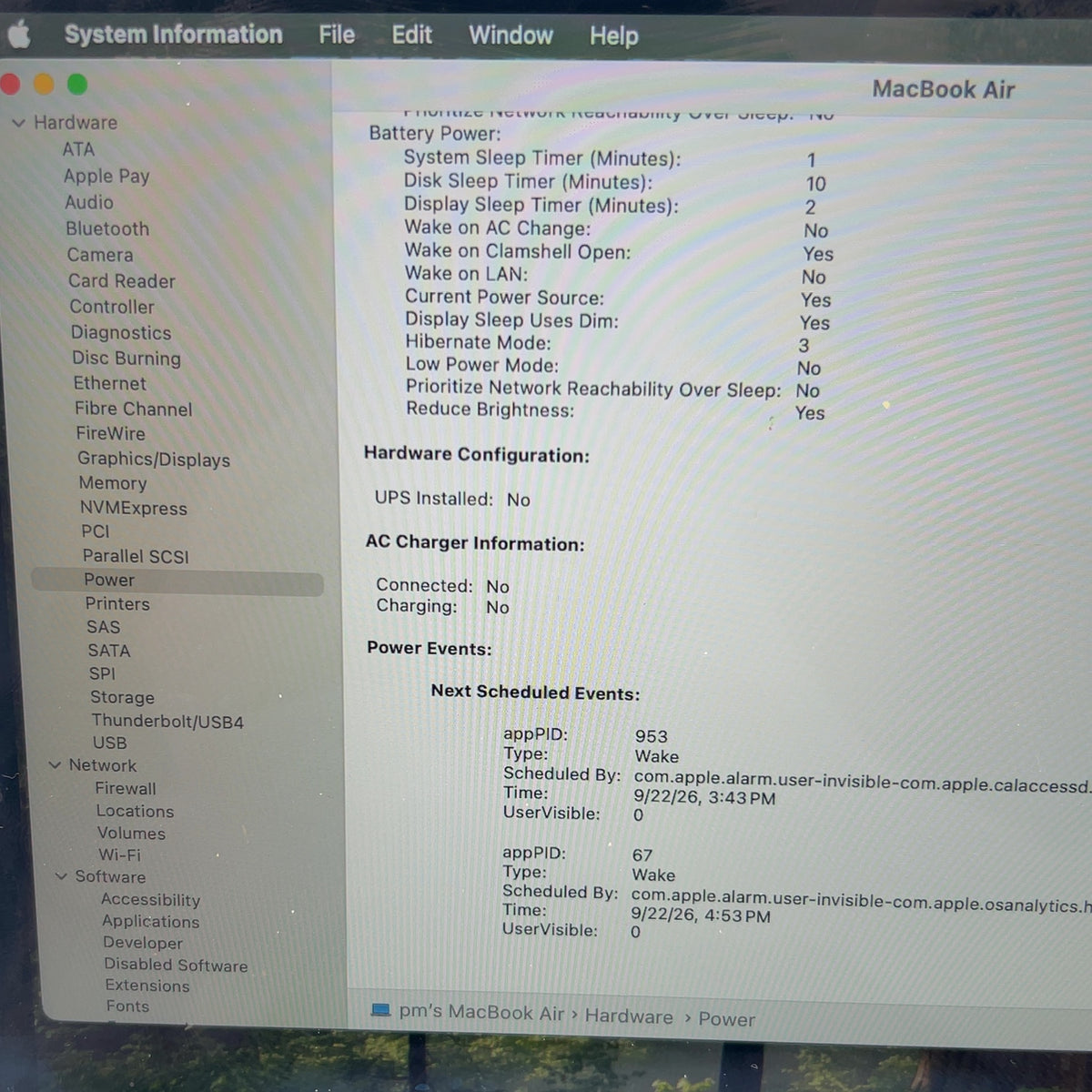Select SATA in the sidebar
Screen dimensions: 1092x1092
[x=109, y=651]
